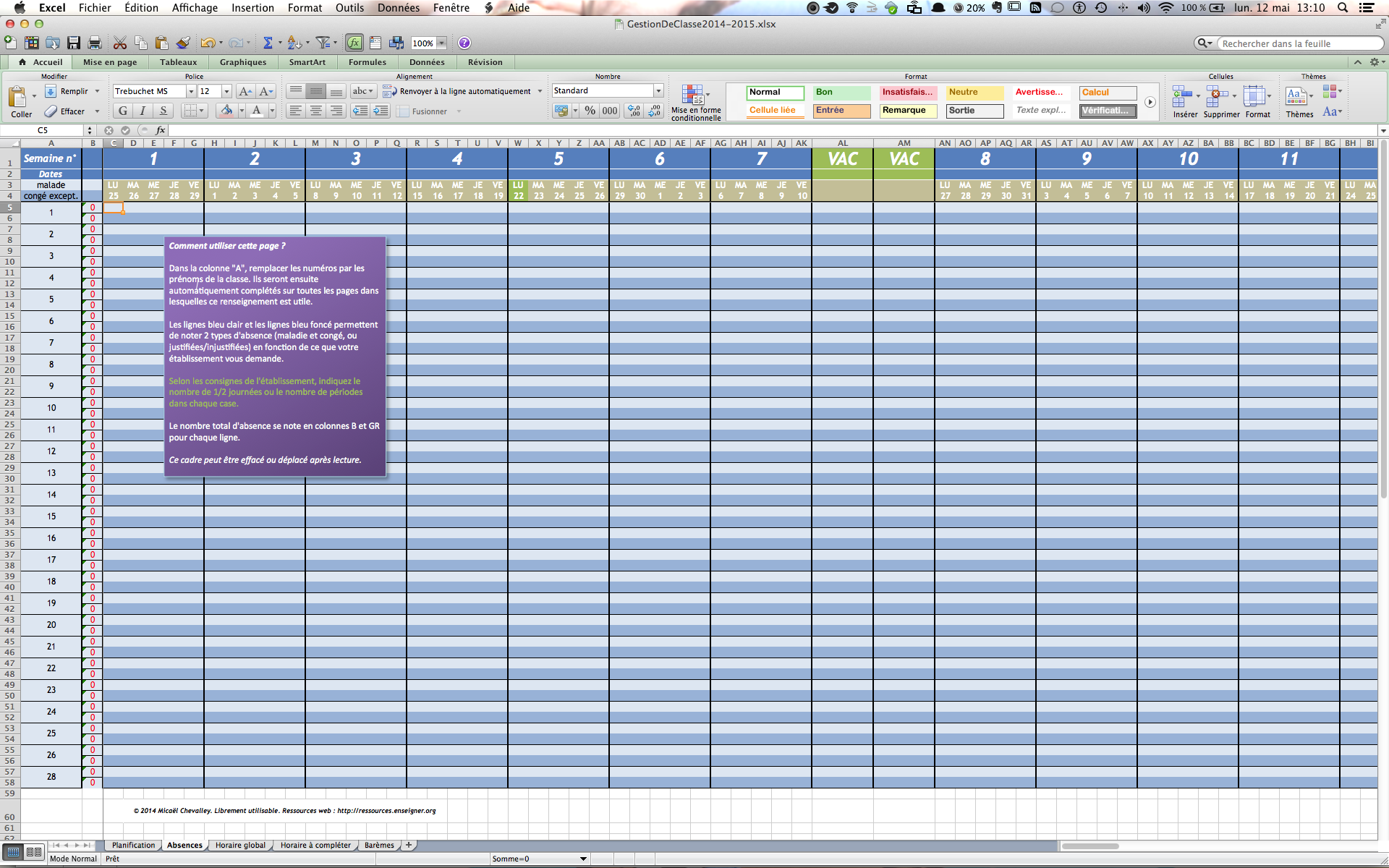Click the Cut scissors icon
The width and height of the screenshot is (1389, 868).
pyautogui.click(x=120, y=43)
